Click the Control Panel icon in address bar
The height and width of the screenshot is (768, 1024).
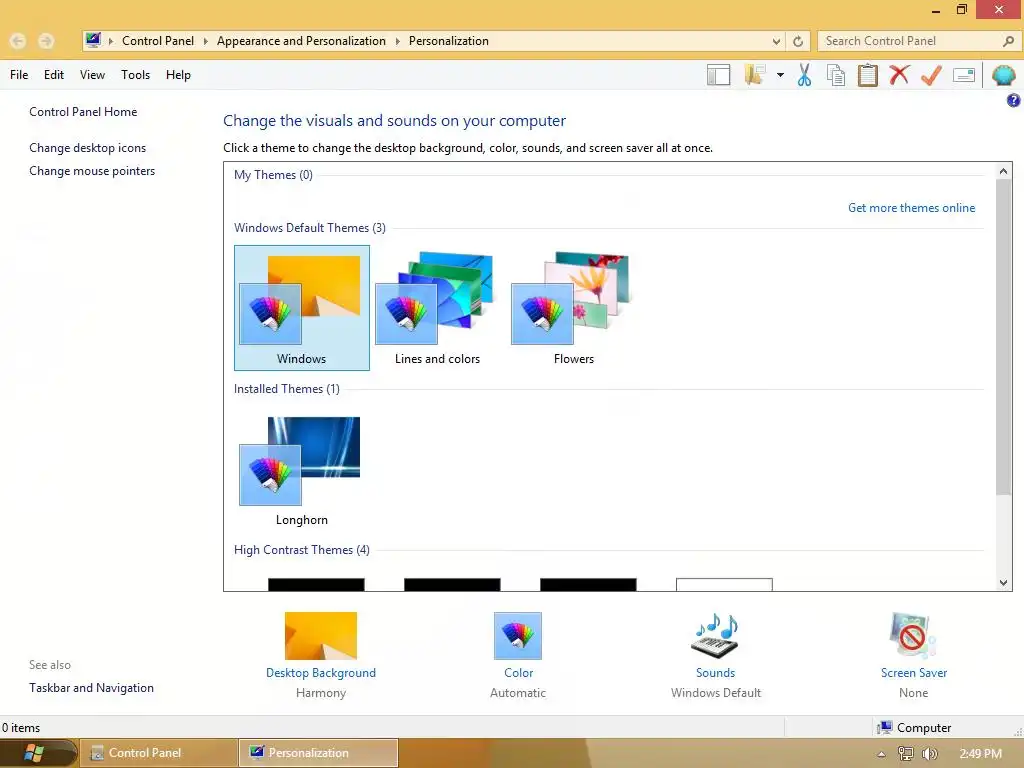click(93, 40)
